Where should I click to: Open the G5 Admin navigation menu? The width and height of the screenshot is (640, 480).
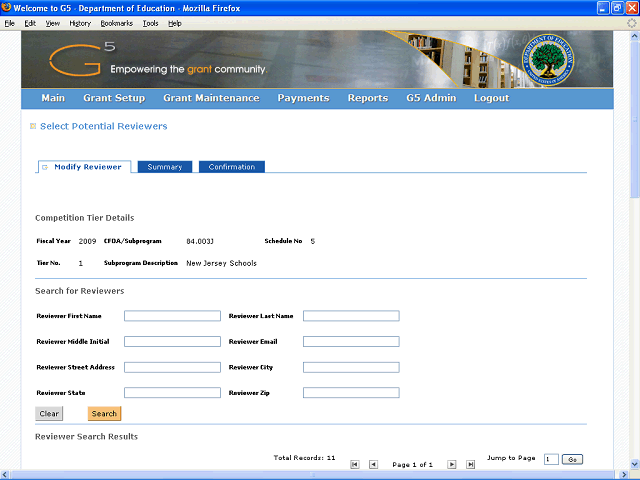431,98
